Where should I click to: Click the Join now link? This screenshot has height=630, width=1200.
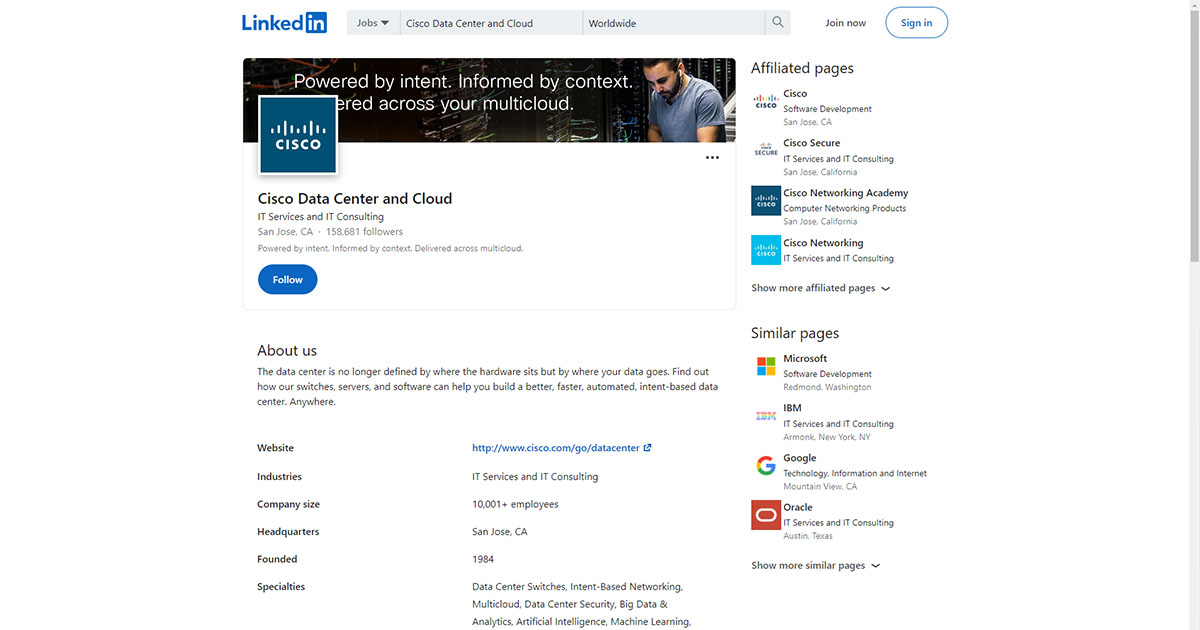pos(845,21)
